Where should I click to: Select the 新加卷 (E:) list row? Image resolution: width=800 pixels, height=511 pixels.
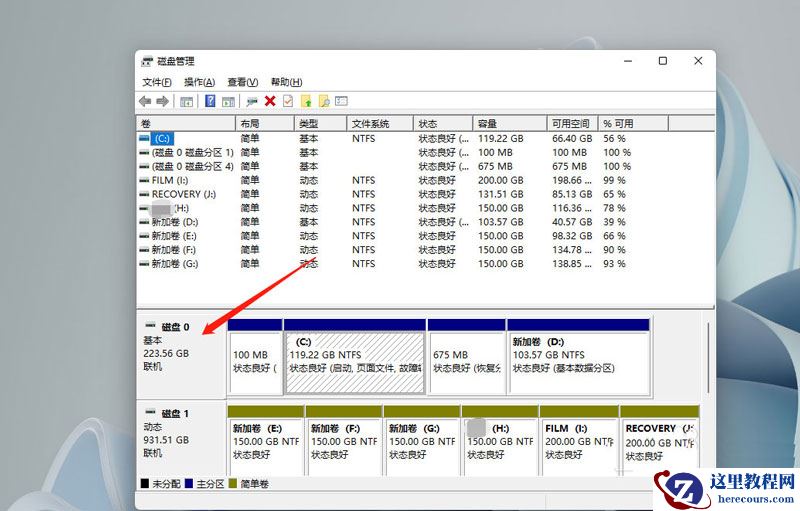point(424,236)
